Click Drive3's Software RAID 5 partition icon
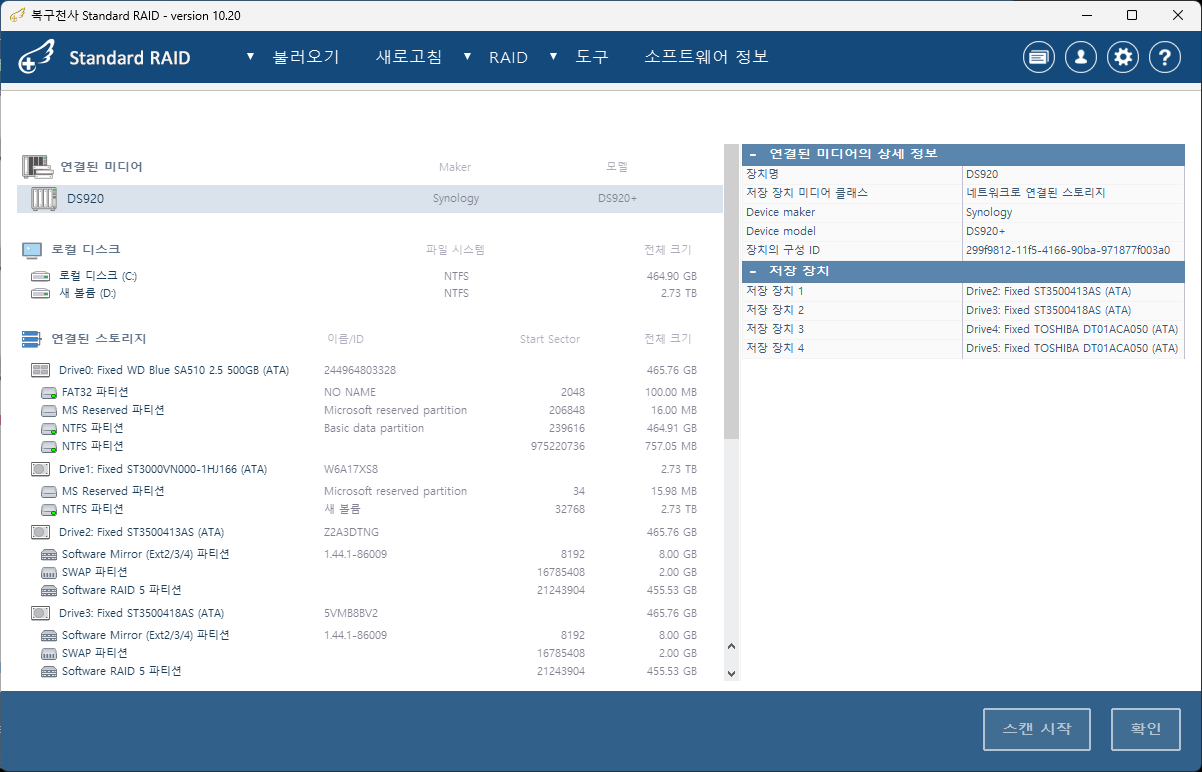Viewport: 1202px width, 772px height. 48,671
